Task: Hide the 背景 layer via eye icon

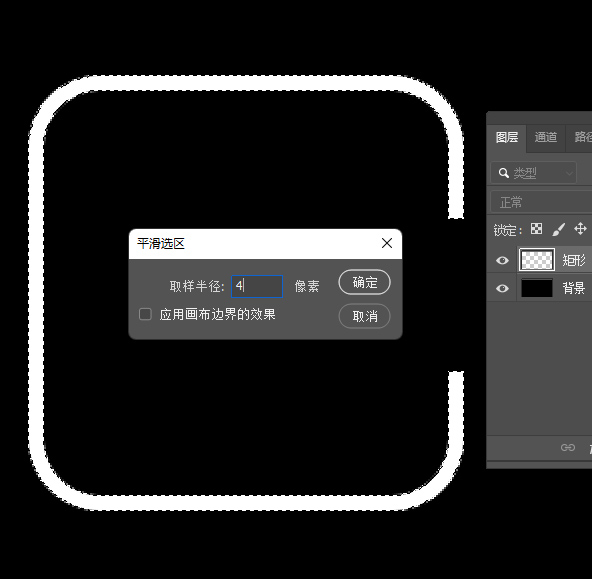Action: pyautogui.click(x=502, y=288)
